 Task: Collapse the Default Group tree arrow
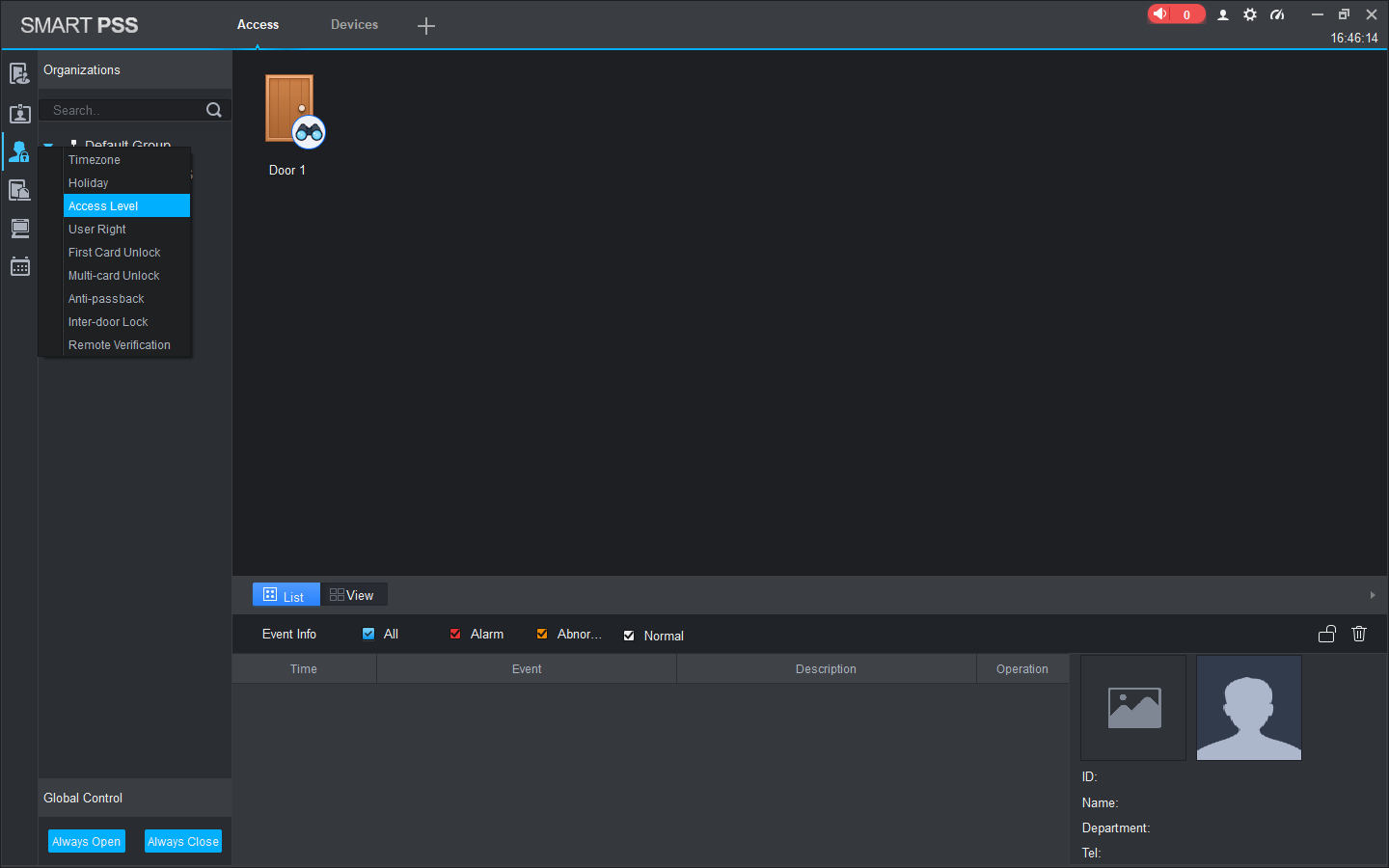pos(48,146)
